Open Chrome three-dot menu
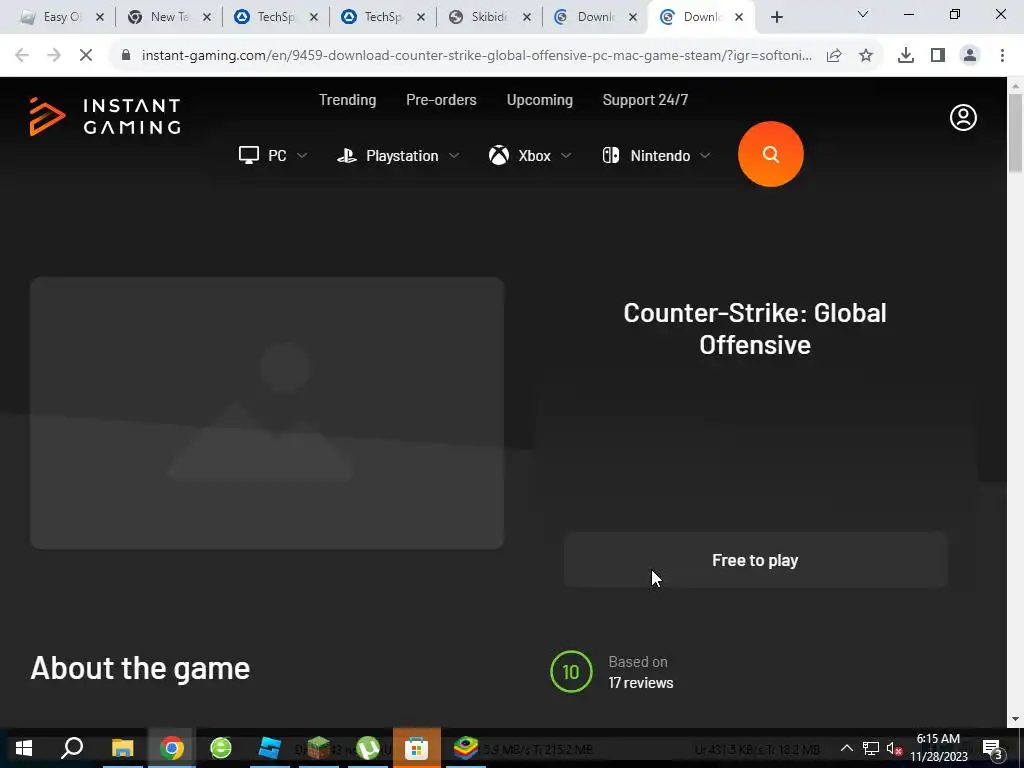The image size is (1024, 768). coord(1002,56)
